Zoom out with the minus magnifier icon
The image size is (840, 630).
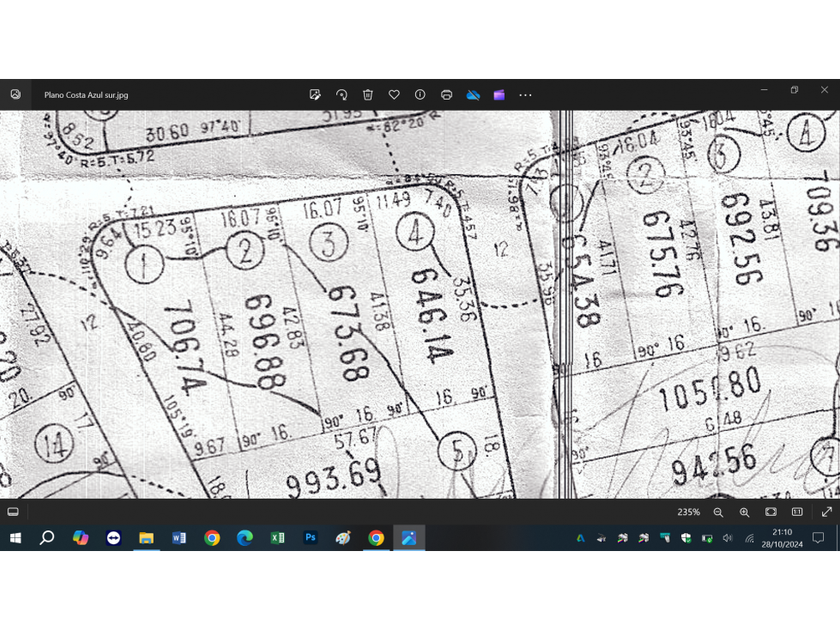[718, 512]
